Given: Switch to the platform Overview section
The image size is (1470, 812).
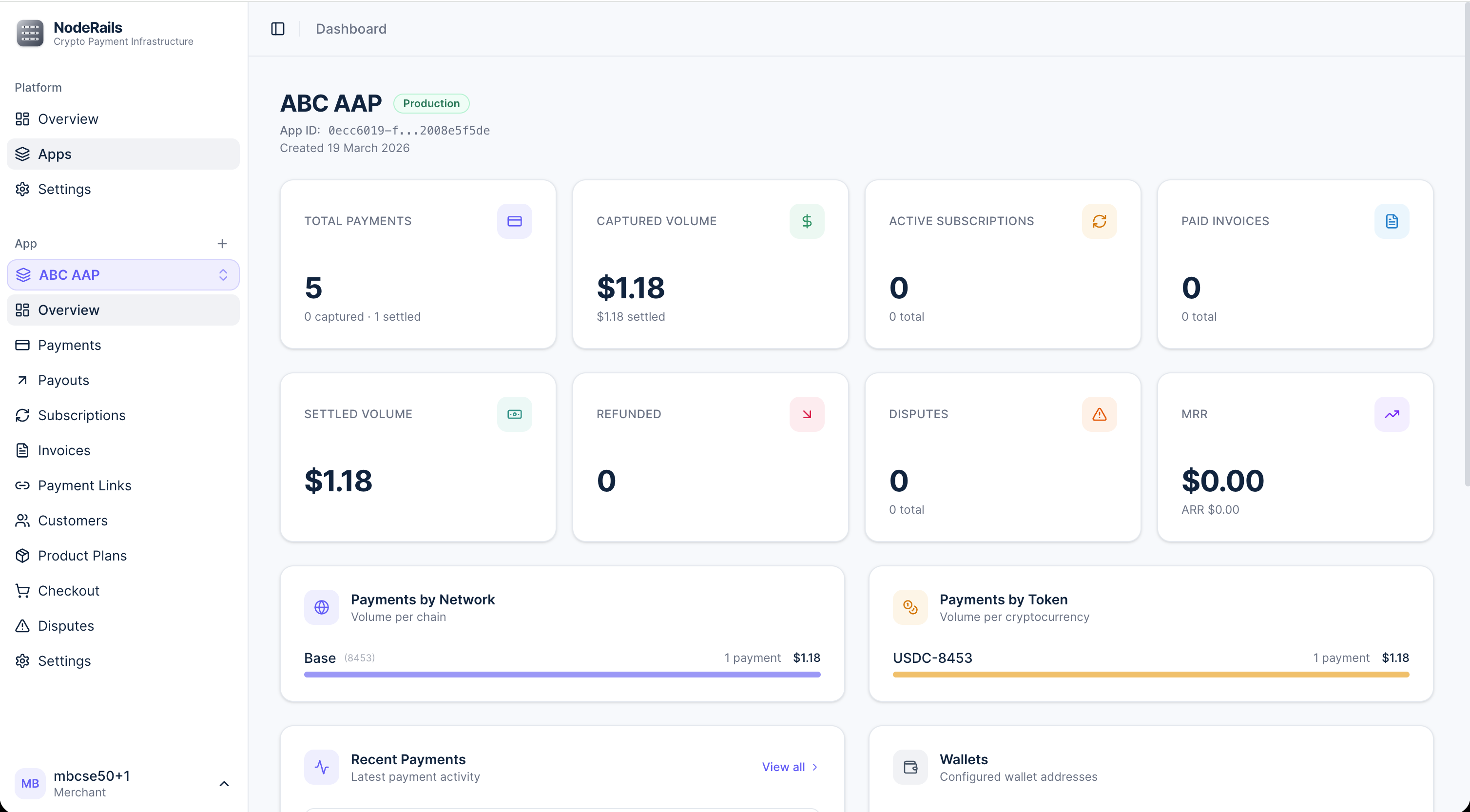Looking at the screenshot, I should tap(67, 119).
